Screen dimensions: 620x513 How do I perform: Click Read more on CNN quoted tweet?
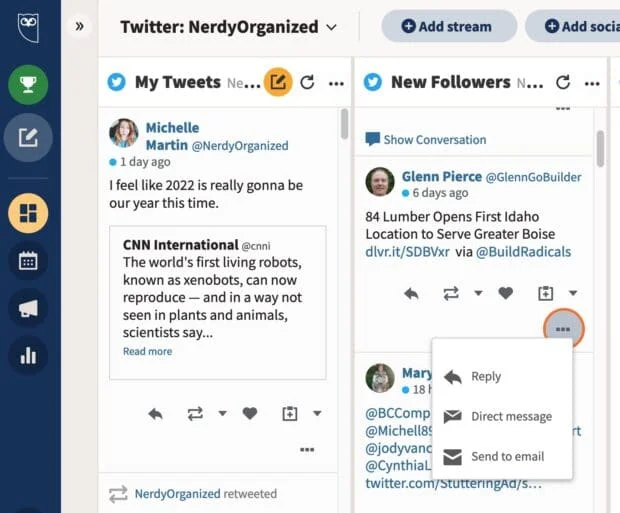pos(147,351)
